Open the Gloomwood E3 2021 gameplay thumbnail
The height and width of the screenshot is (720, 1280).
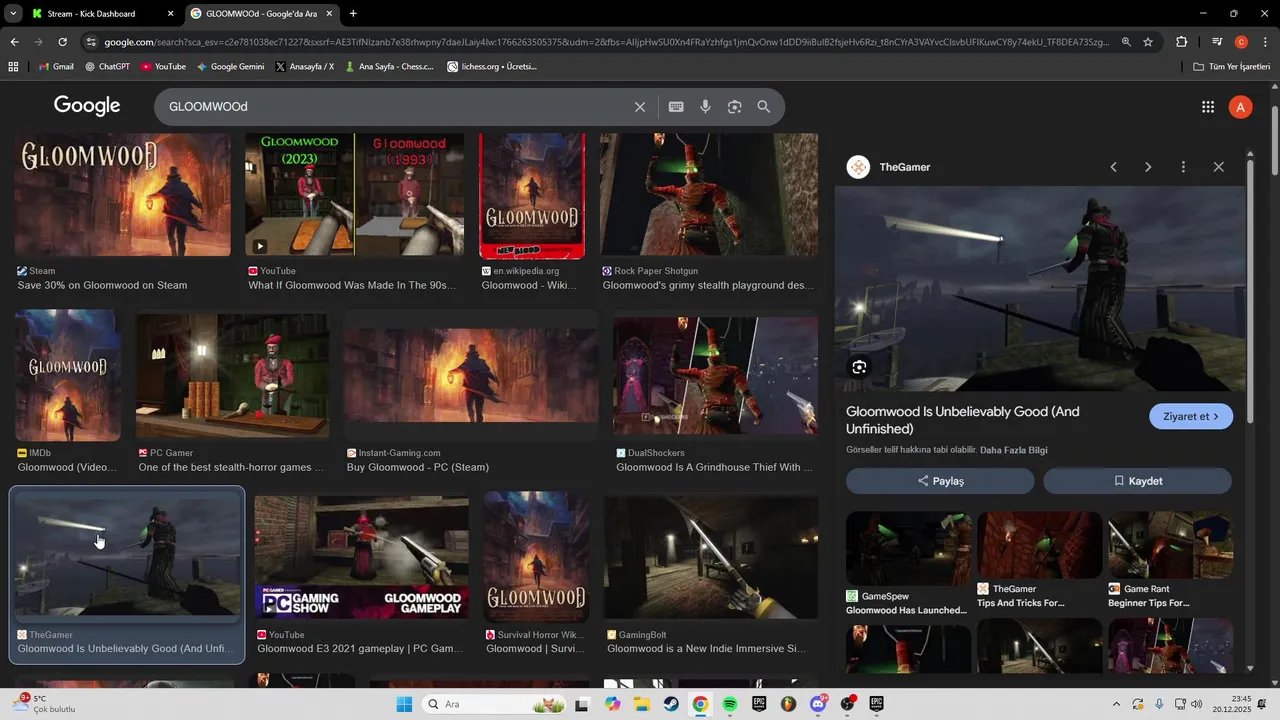pyautogui.click(x=361, y=558)
